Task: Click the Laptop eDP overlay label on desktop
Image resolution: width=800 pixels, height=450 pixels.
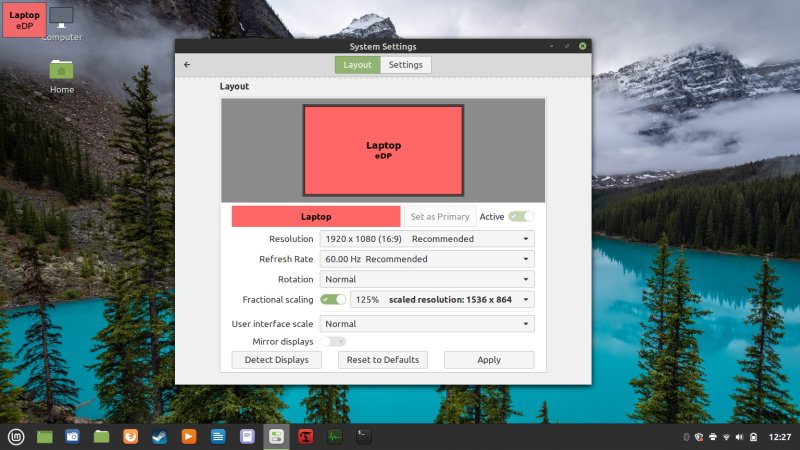Action: click(x=24, y=20)
